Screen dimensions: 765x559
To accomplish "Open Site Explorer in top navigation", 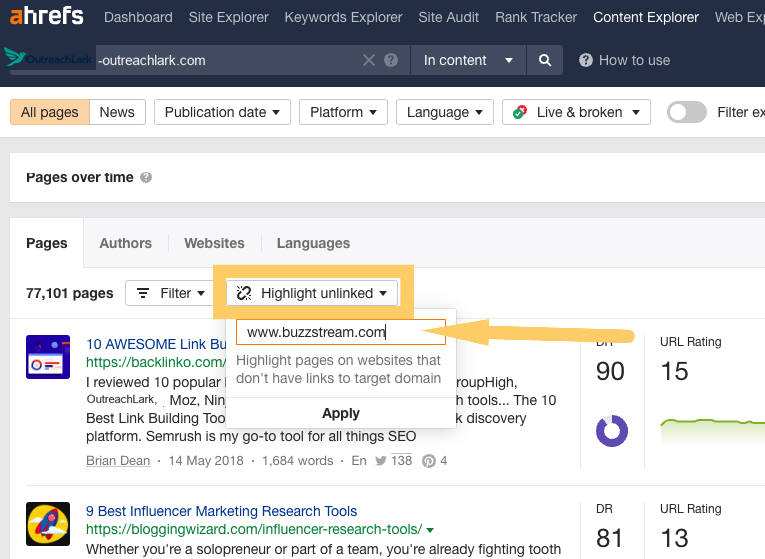I will click(228, 17).
